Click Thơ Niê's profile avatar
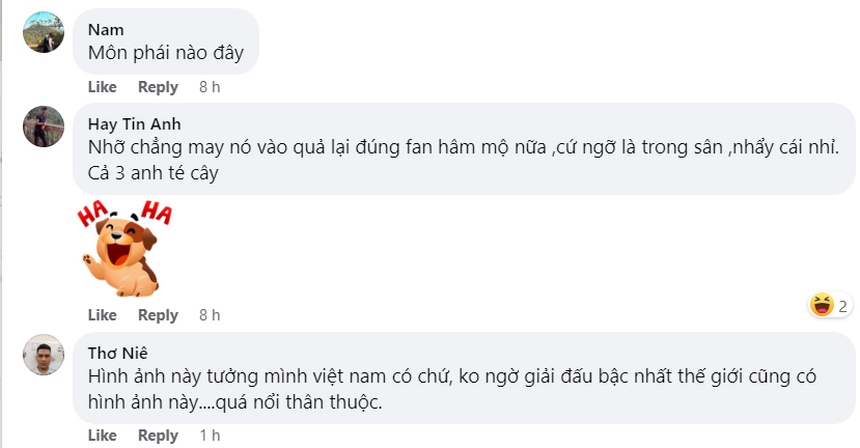 point(43,354)
